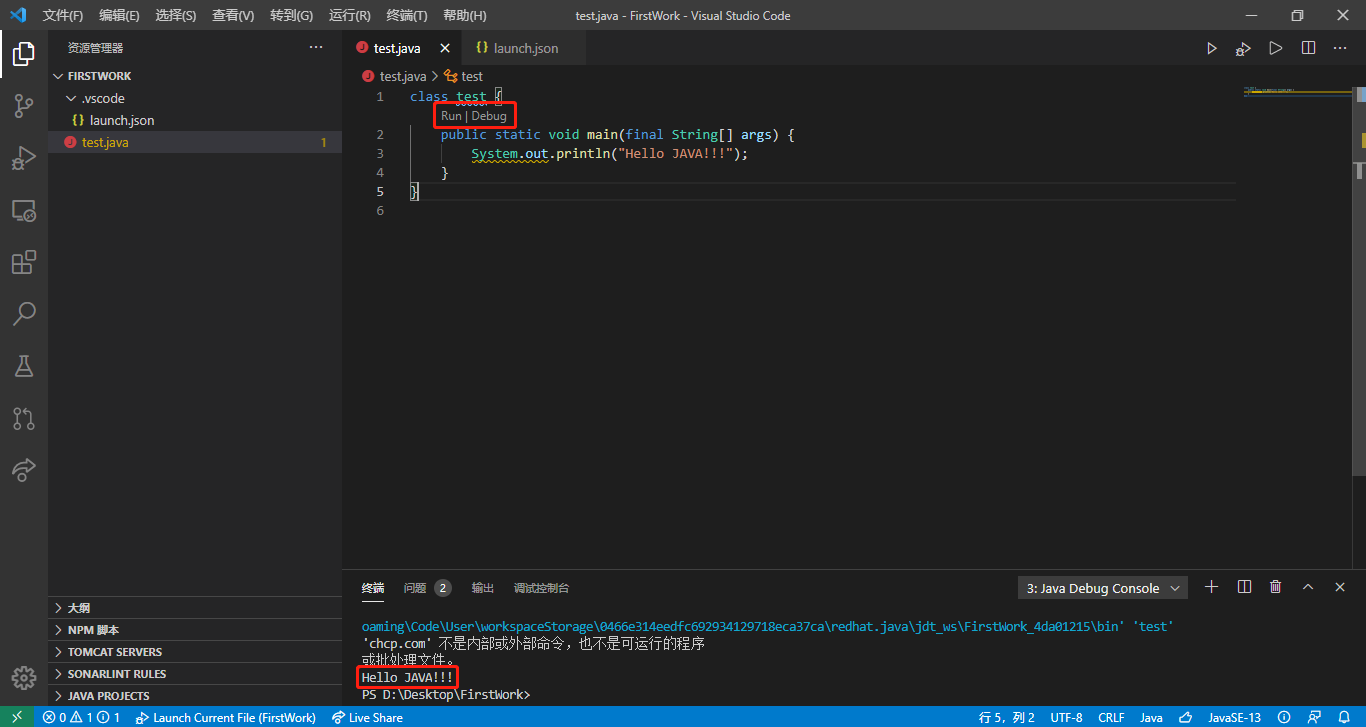The height and width of the screenshot is (727, 1366).
Task: Open the Explorer panel's ellipsis menu
Action: coord(316,47)
